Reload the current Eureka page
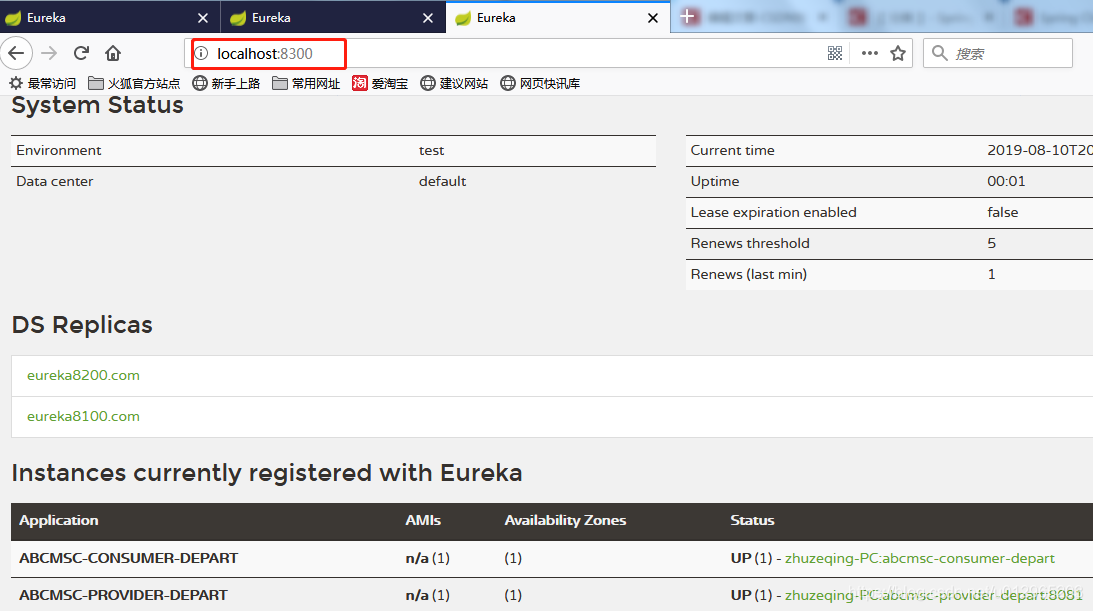Screen dimensions: 1093x611 pos(82,53)
